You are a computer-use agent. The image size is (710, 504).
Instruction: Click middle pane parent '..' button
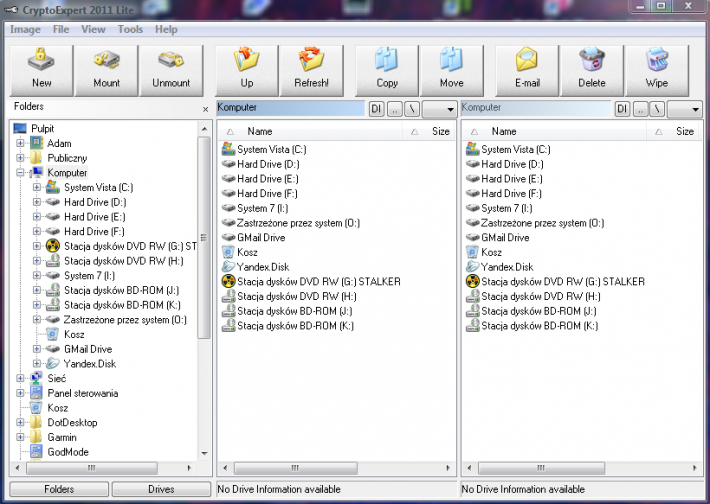point(395,109)
